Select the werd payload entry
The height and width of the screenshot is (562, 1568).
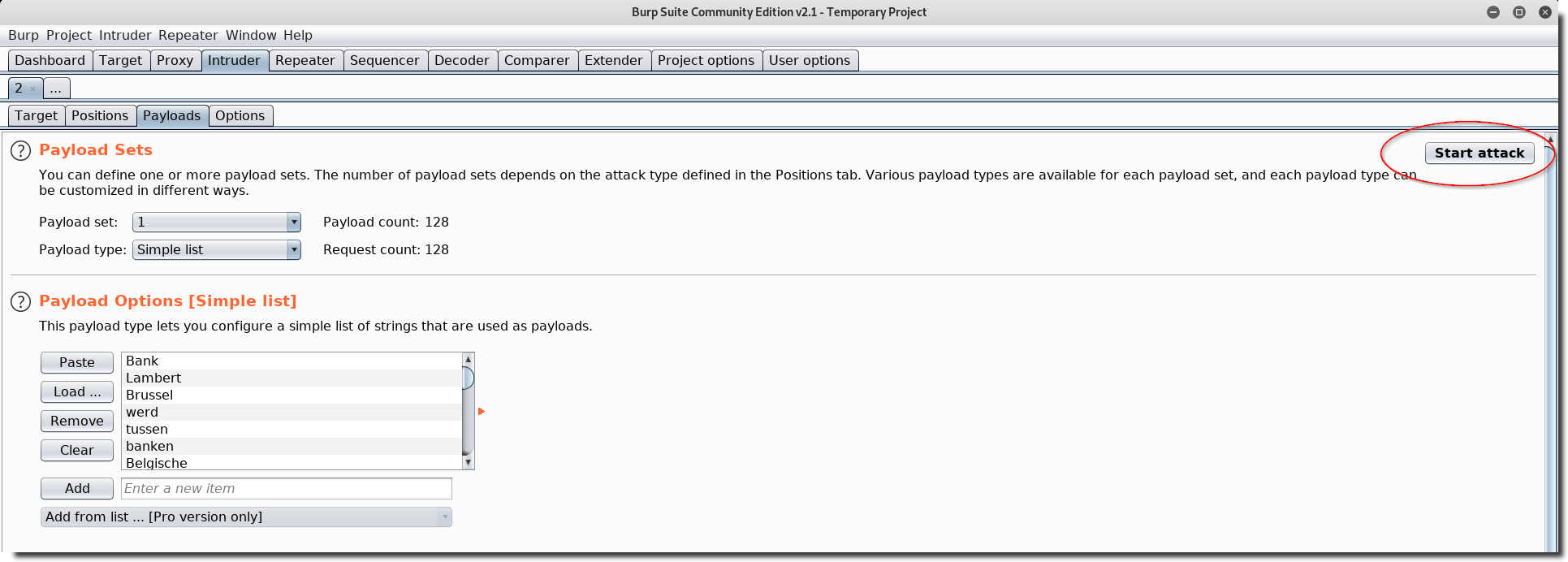(x=292, y=413)
